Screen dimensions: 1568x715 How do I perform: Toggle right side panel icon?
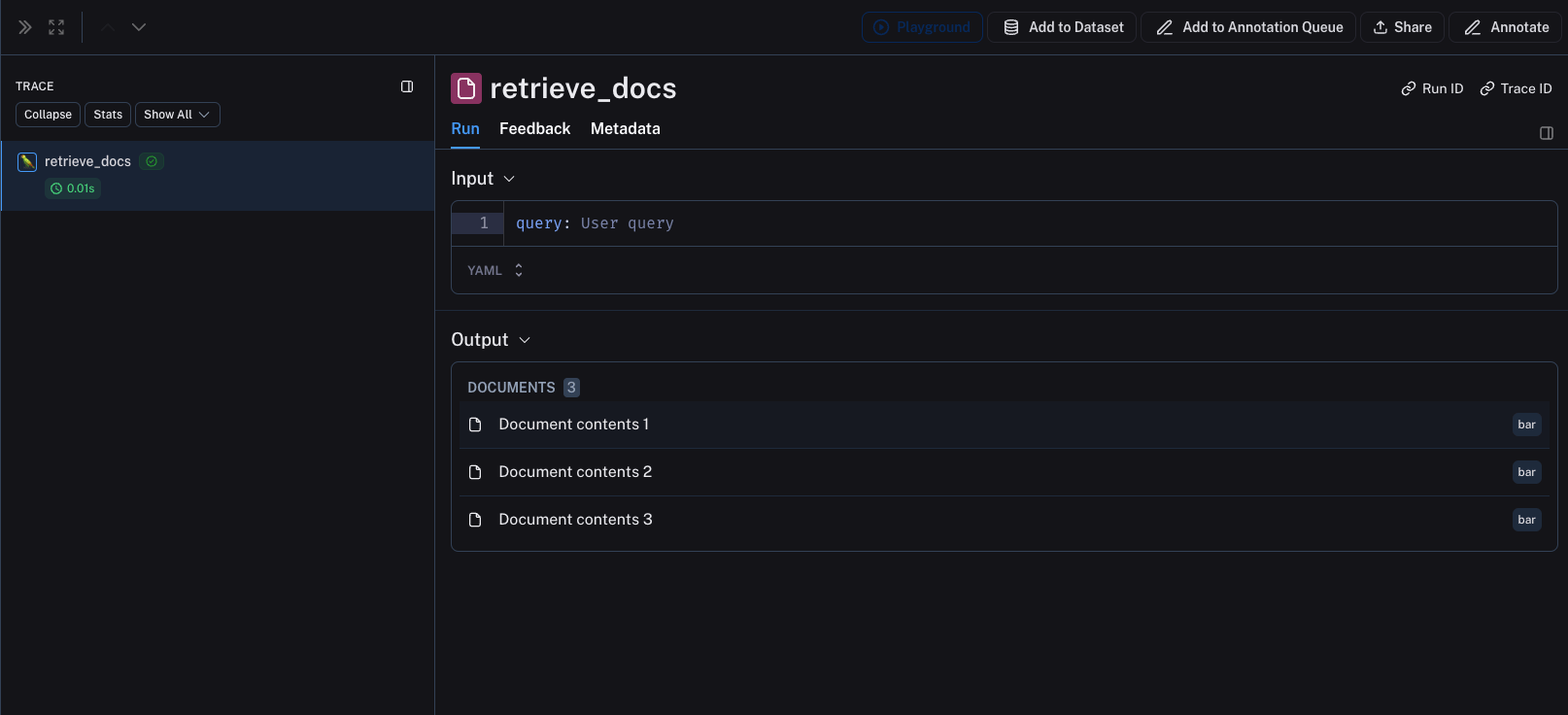click(x=1547, y=133)
